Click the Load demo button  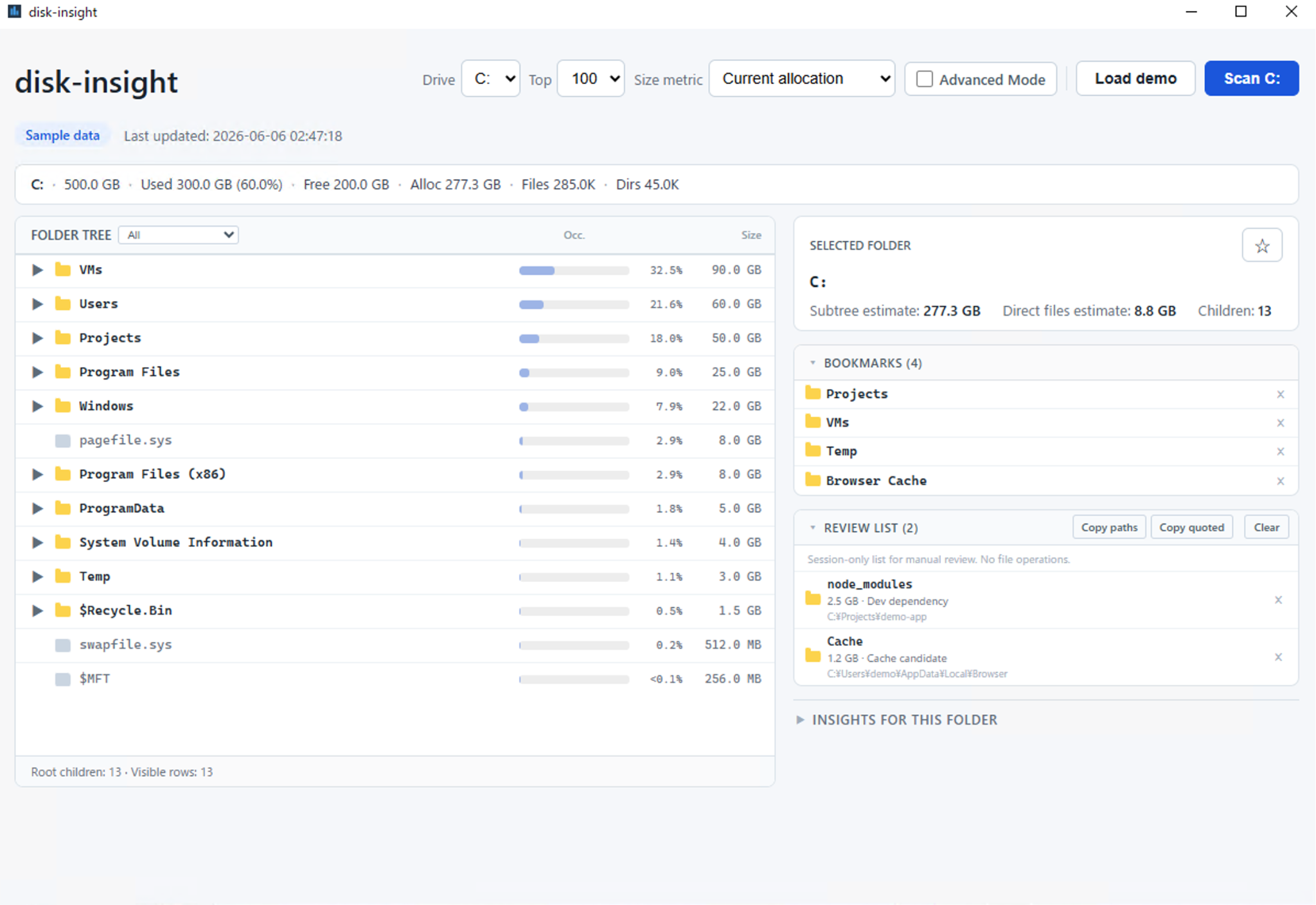1135,78
